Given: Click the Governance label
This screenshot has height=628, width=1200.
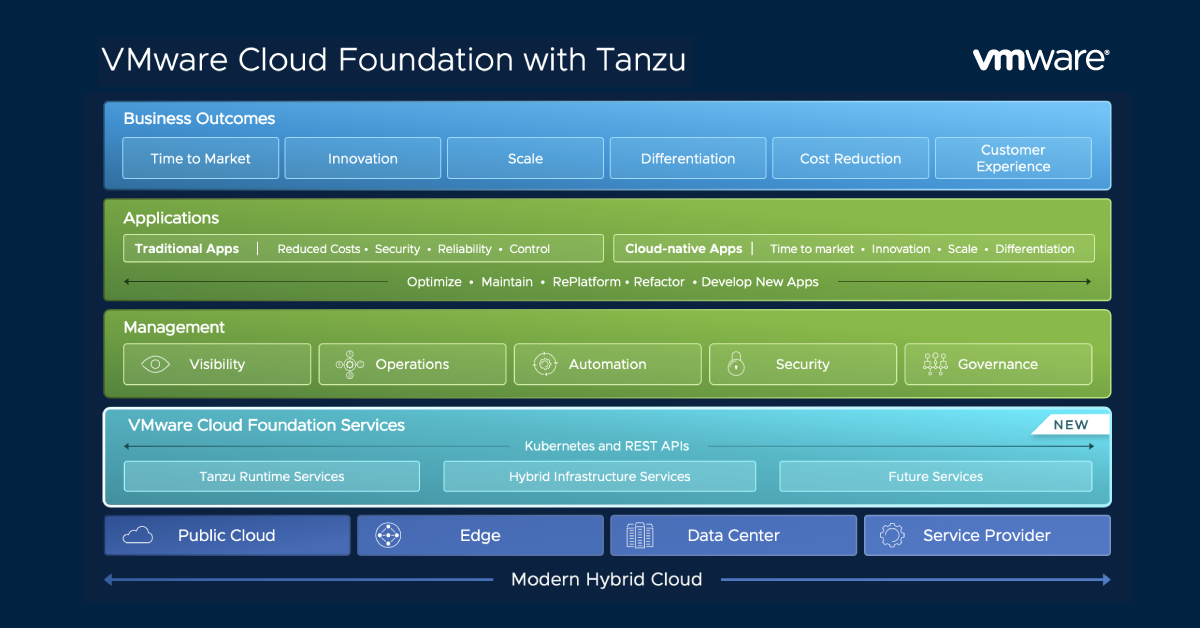Looking at the screenshot, I should (998, 365).
